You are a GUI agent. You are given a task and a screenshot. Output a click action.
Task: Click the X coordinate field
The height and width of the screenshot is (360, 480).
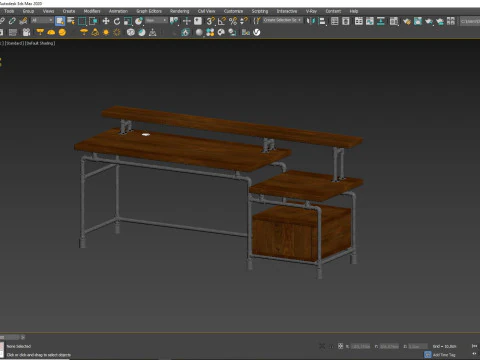pos(360,346)
